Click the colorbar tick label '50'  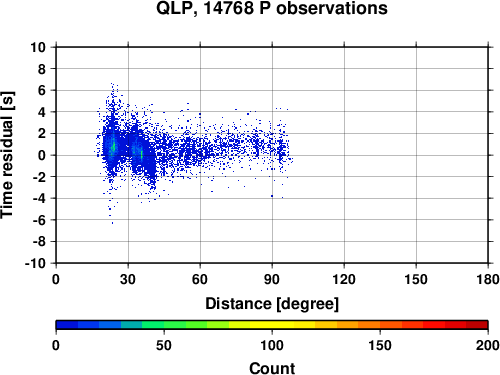(x=164, y=345)
